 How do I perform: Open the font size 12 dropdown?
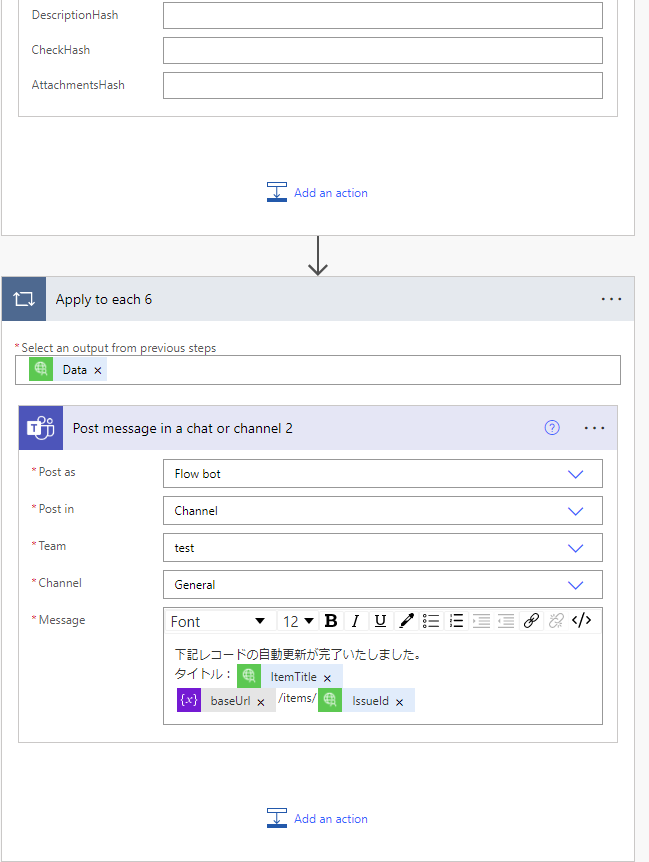tap(298, 621)
